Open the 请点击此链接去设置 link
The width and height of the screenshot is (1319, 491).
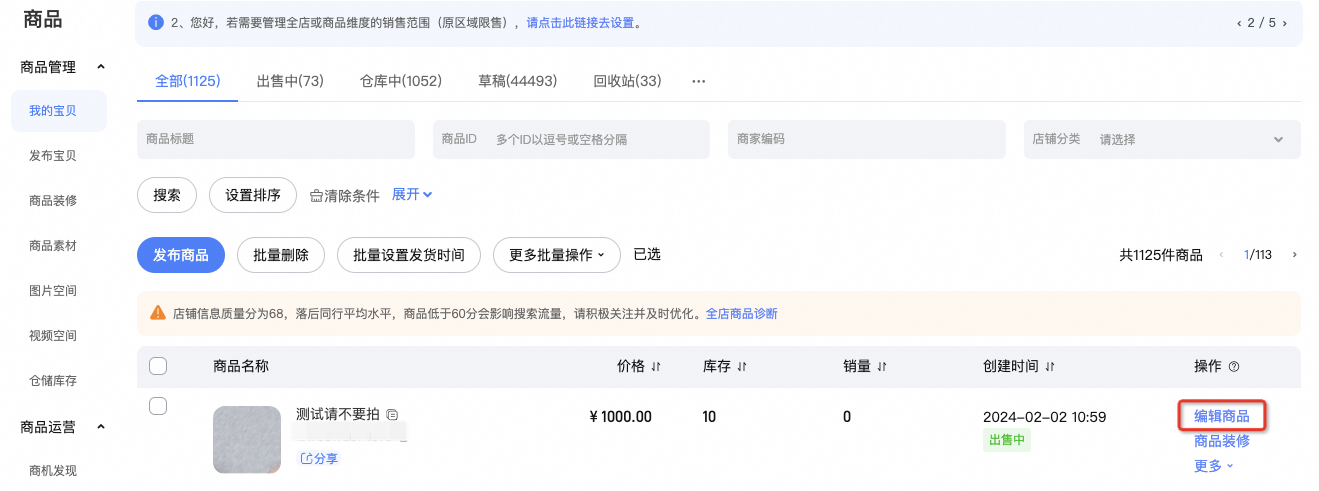[580, 22]
